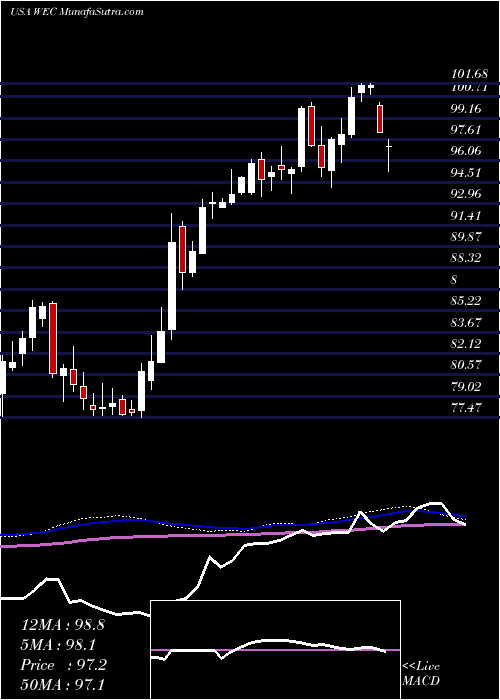500x700 pixels.
Task: Click the 82.12 price axis label
Action: 467,343
